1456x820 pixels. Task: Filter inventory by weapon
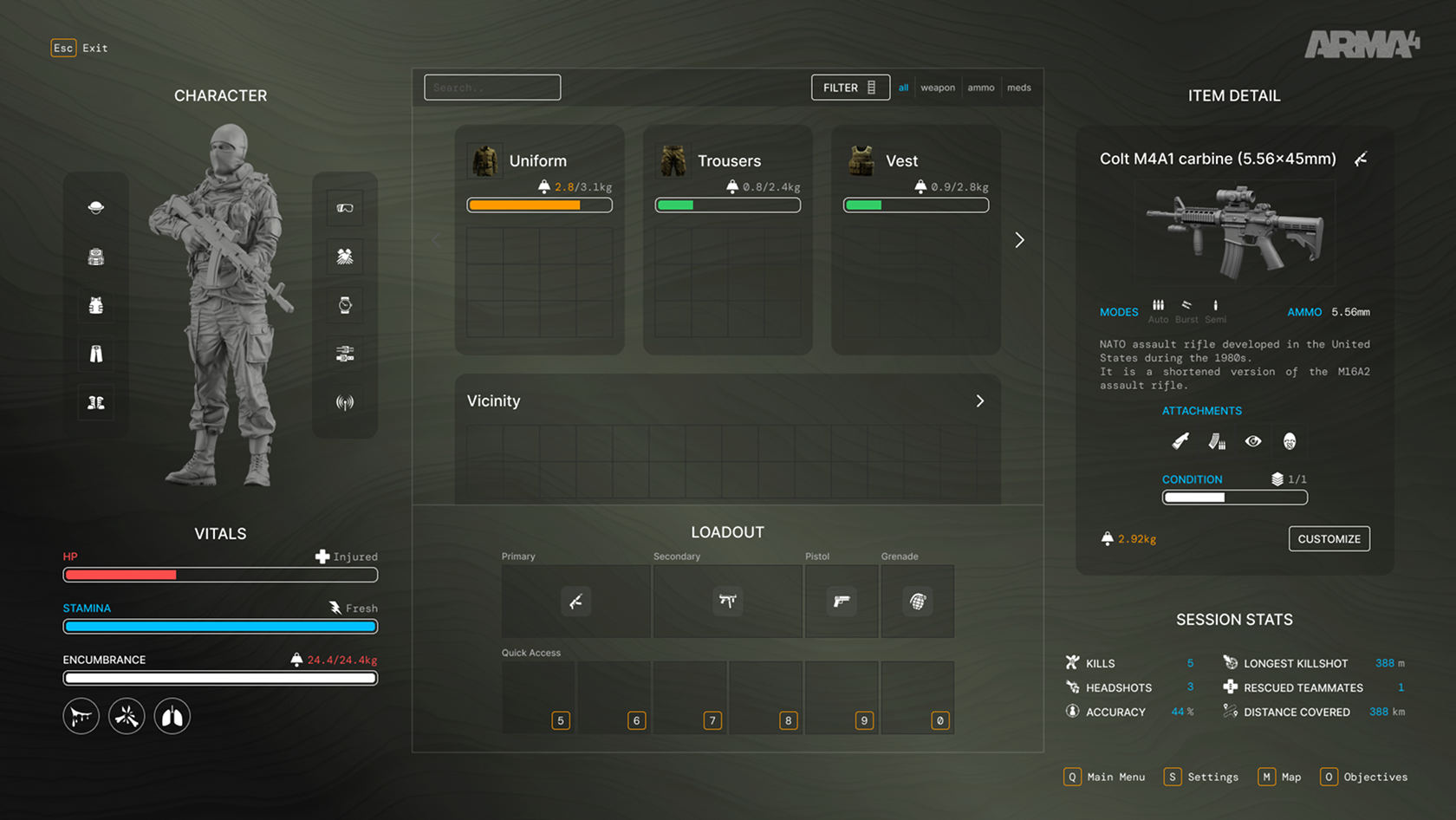point(938,88)
